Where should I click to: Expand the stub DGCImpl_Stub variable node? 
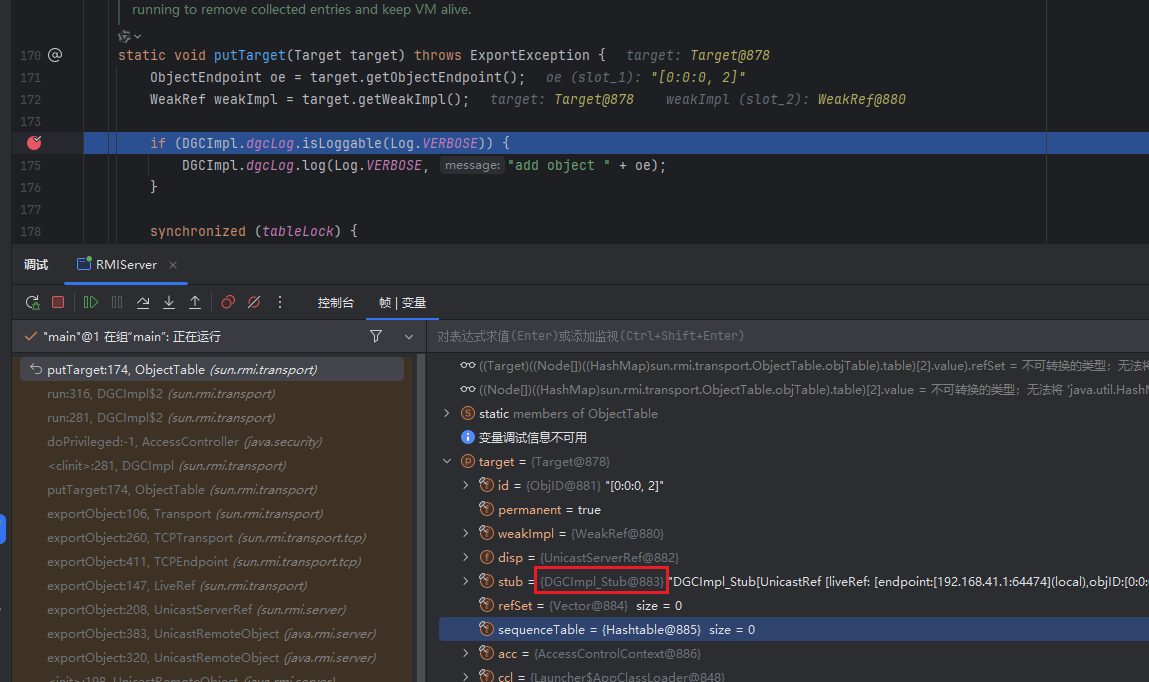click(x=465, y=581)
